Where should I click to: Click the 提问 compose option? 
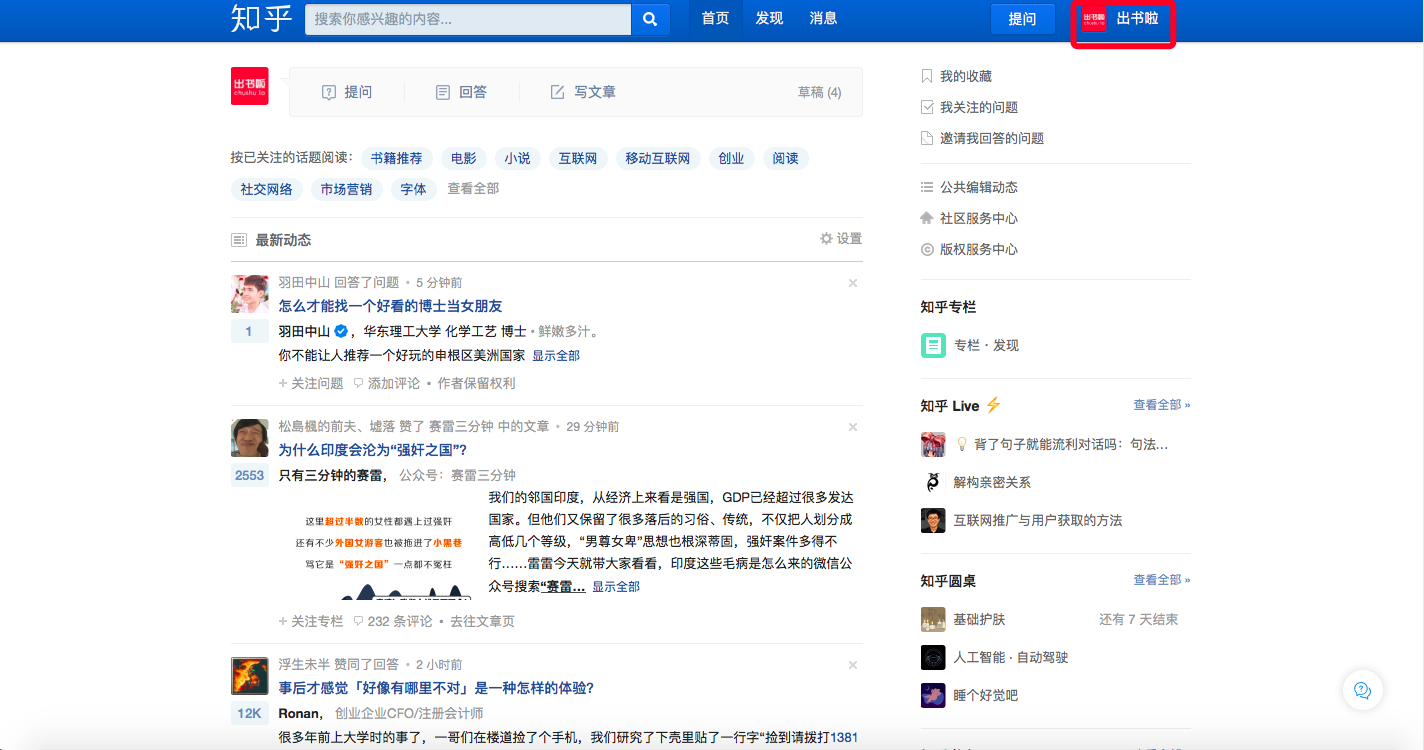pos(346,92)
